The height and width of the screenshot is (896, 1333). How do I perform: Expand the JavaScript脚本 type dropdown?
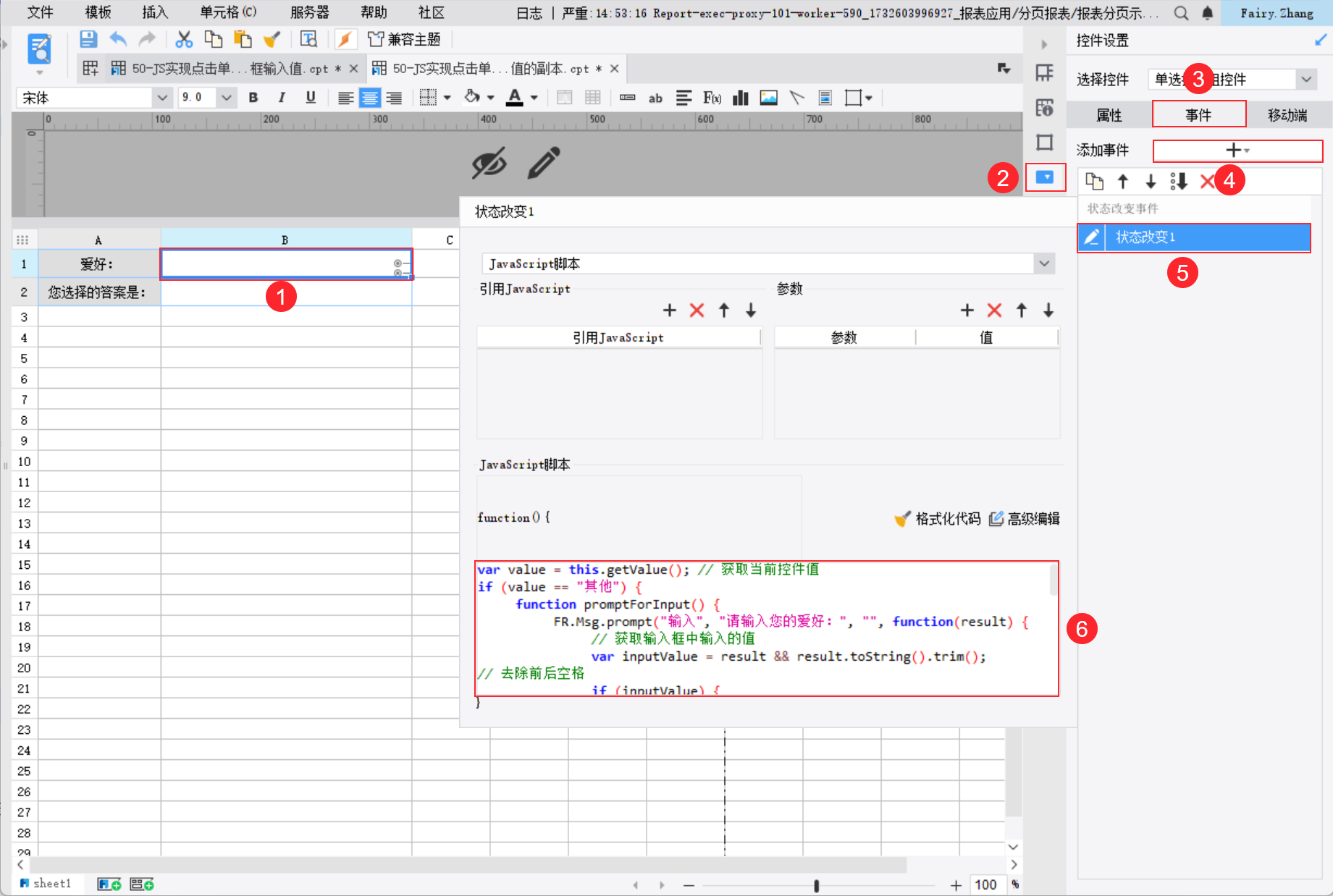click(x=1044, y=263)
